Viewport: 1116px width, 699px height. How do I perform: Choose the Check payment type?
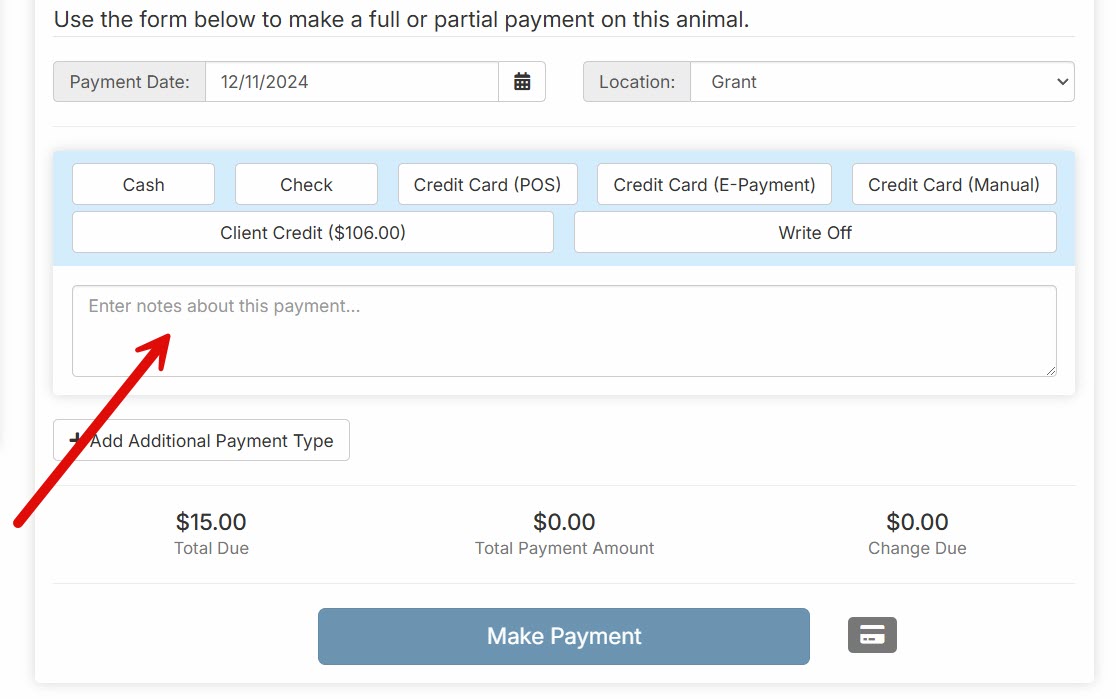pos(306,185)
